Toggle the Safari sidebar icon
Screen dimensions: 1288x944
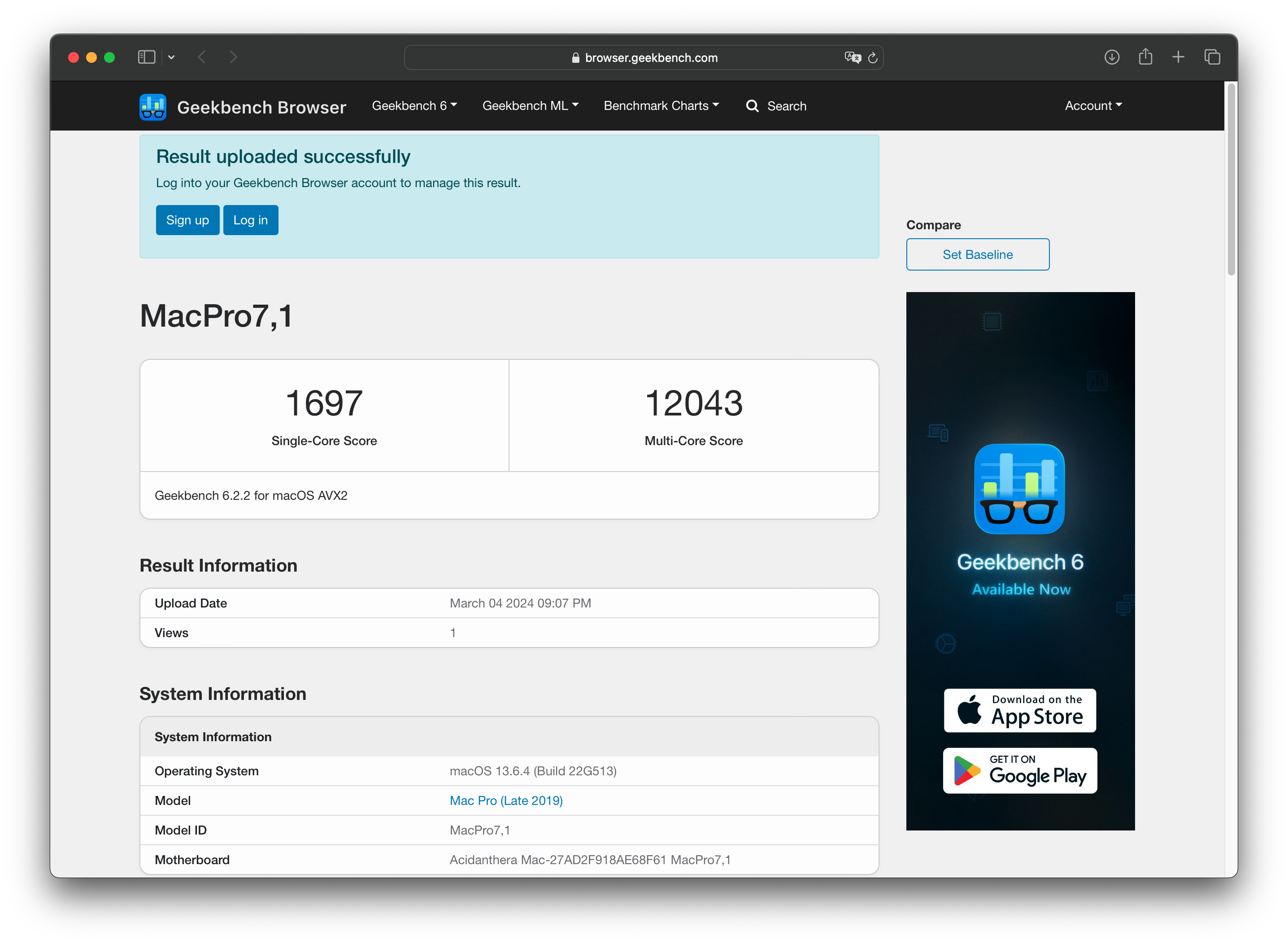coord(146,57)
